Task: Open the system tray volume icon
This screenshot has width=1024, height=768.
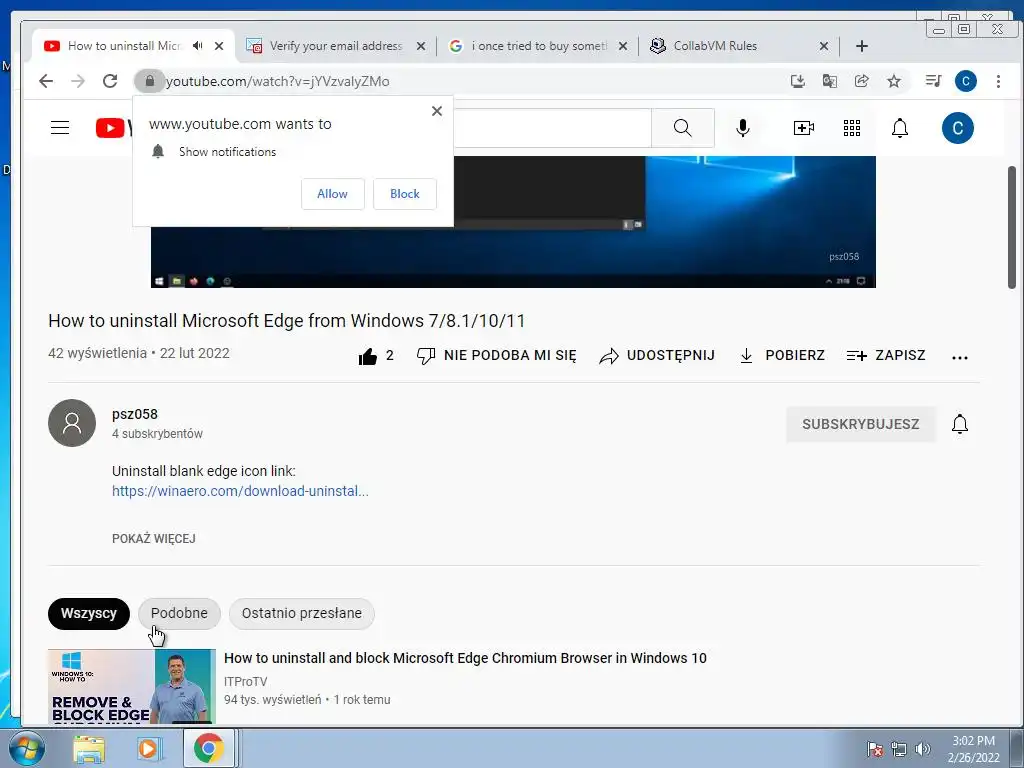Action: [922, 749]
